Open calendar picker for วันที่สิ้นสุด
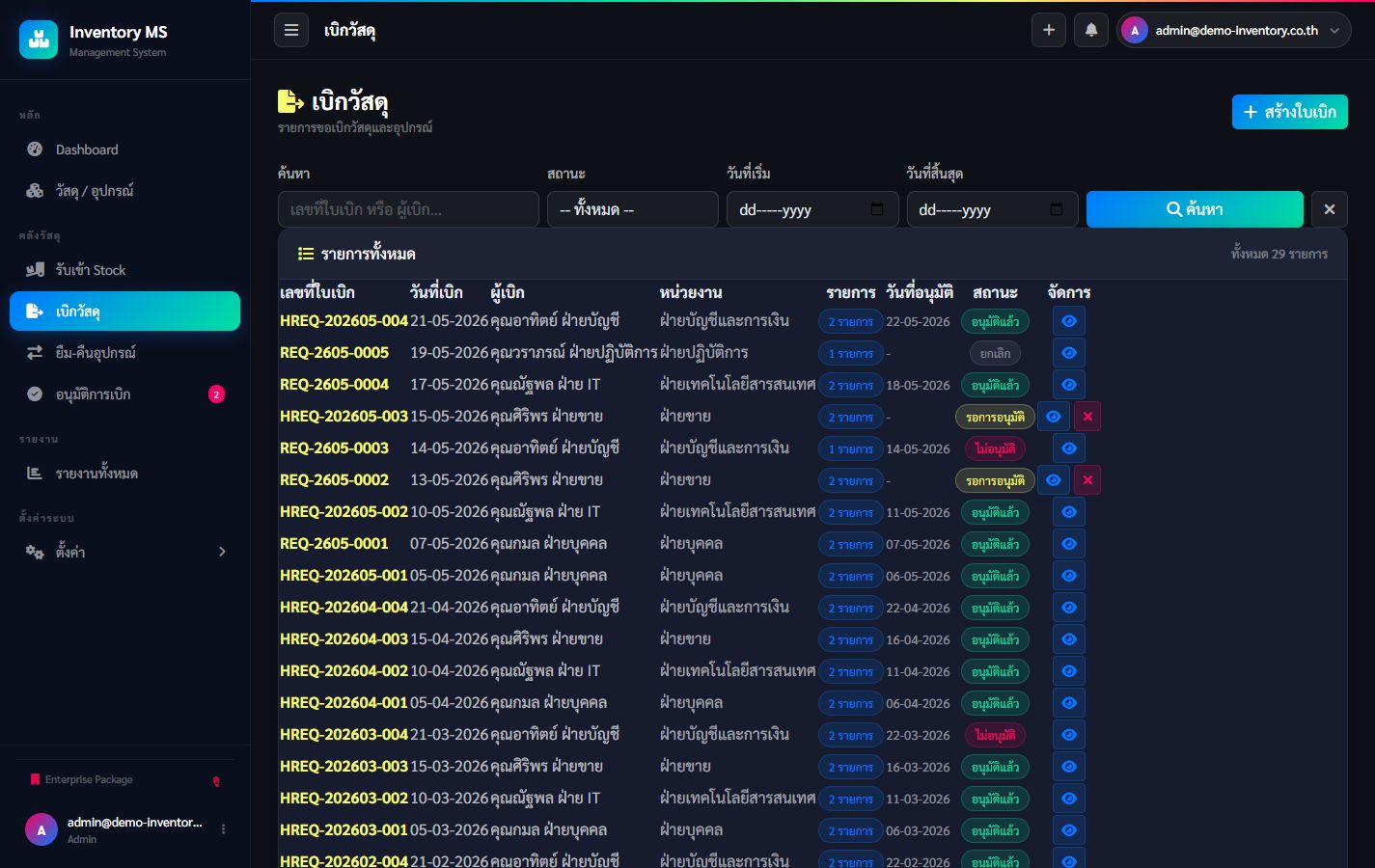1375x868 pixels. (x=1056, y=209)
